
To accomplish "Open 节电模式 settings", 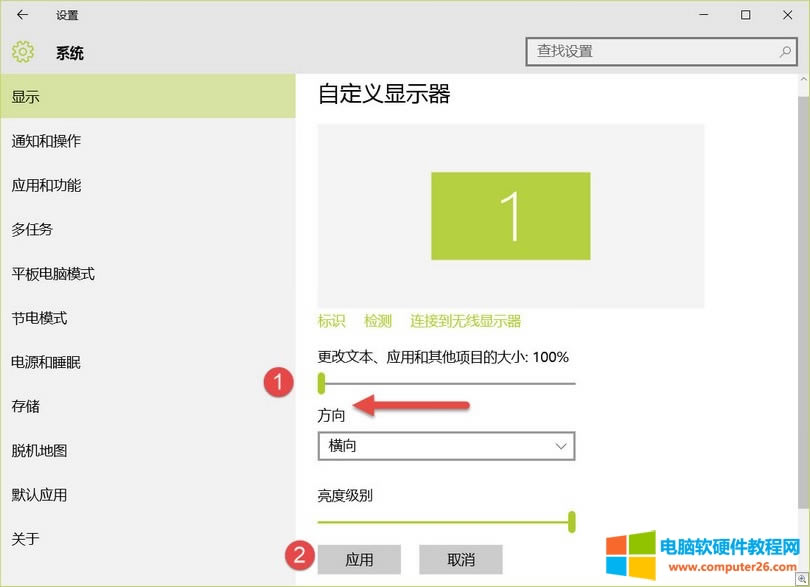I will (148, 318).
